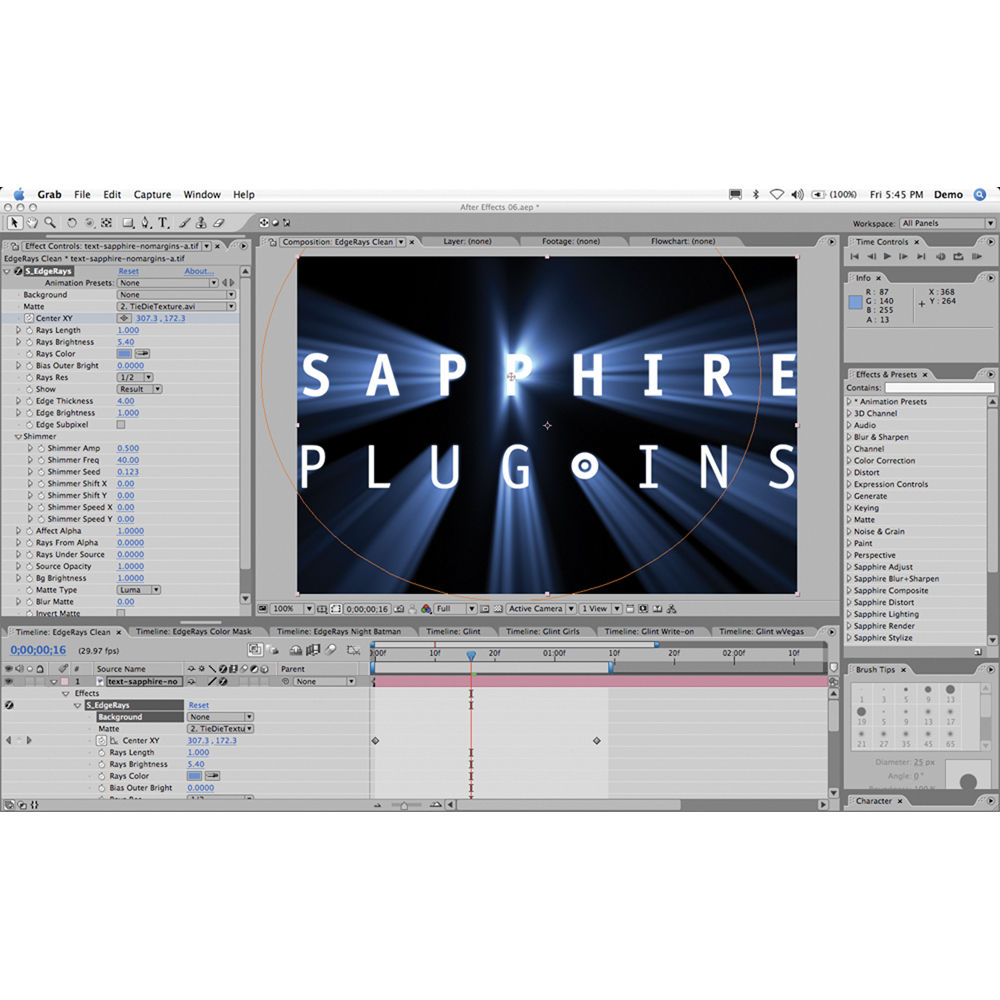
Task: Select the Clone Stamp tool
Action: click(201, 223)
